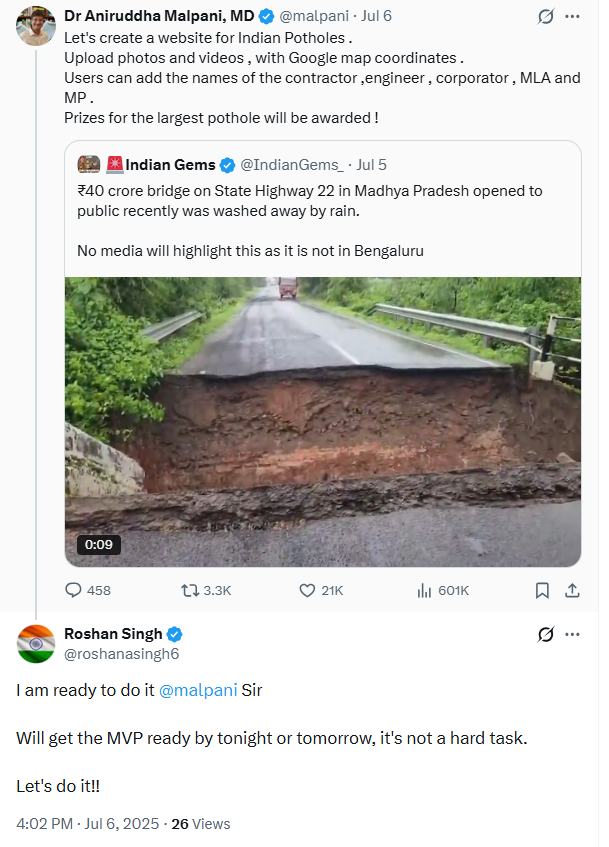
Task: Open the reply icon on Dr Malpani's tweet
Action: click(75, 590)
